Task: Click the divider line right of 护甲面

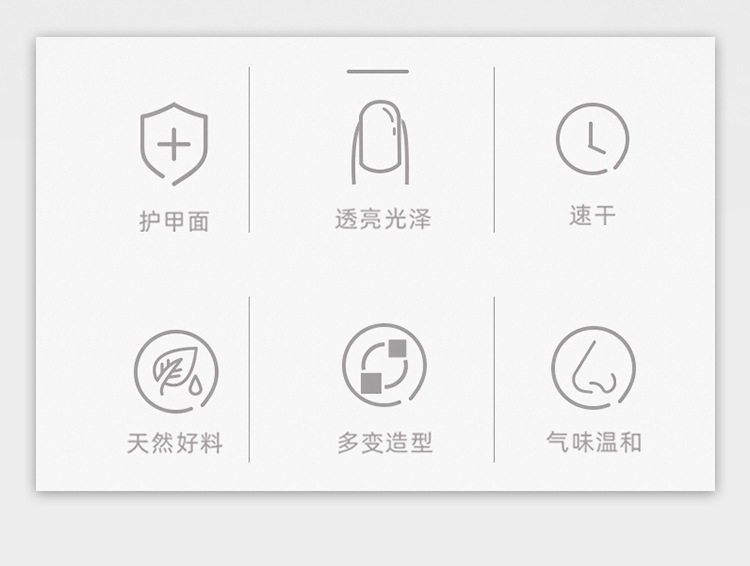Action: pyautogui.click(x=249, y=150)
